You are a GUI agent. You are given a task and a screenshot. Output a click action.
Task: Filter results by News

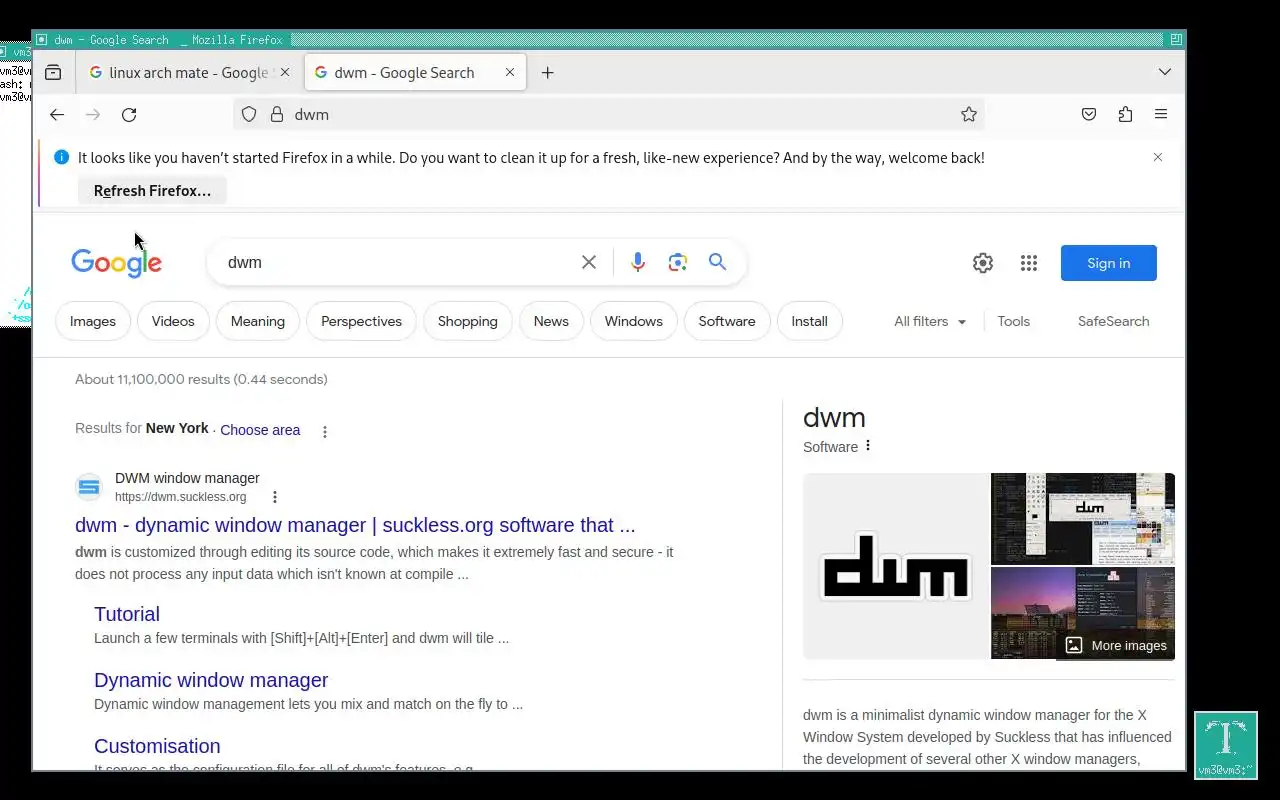pos(551,321)
